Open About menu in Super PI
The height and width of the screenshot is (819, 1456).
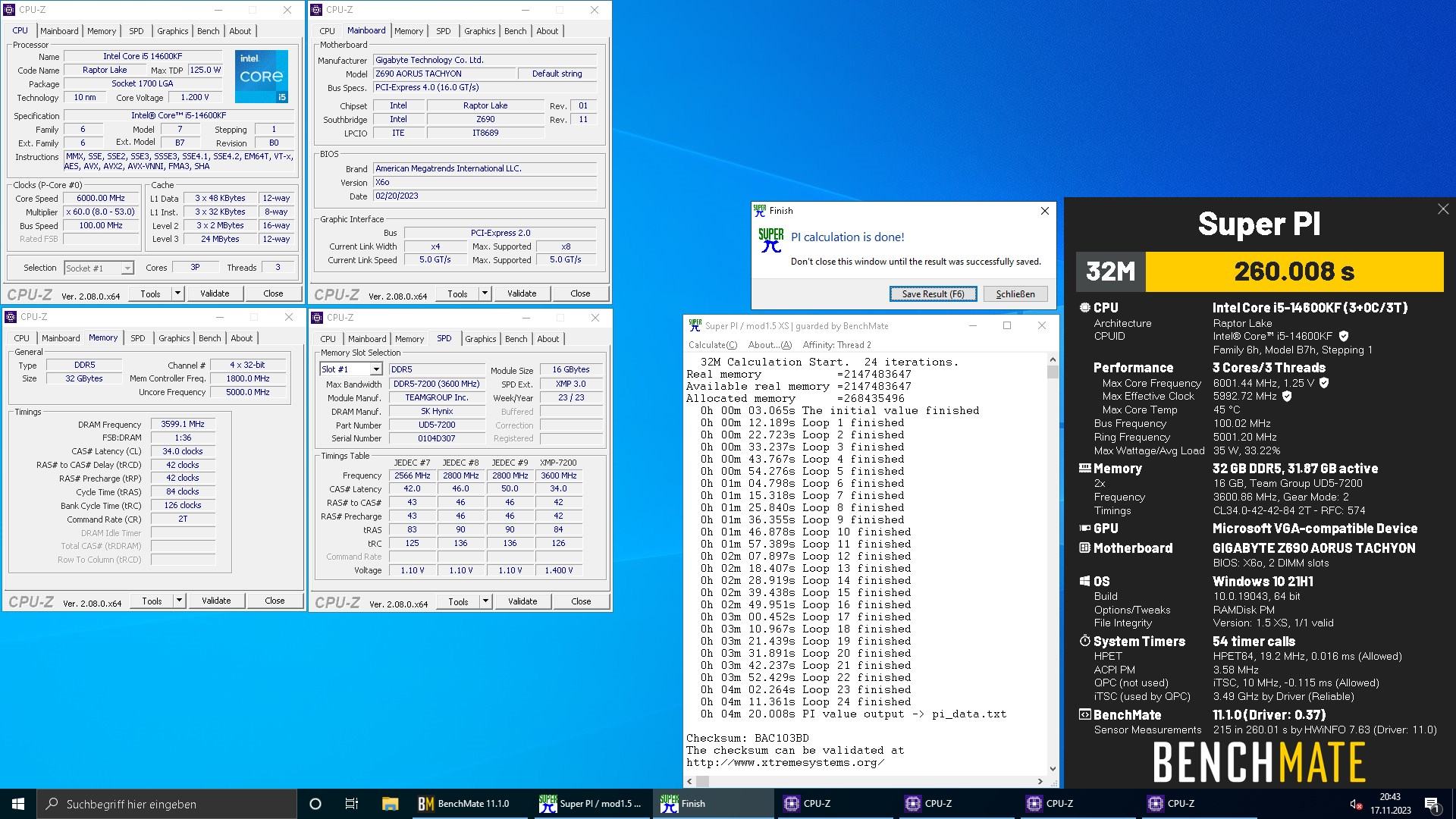pos(770,345)
